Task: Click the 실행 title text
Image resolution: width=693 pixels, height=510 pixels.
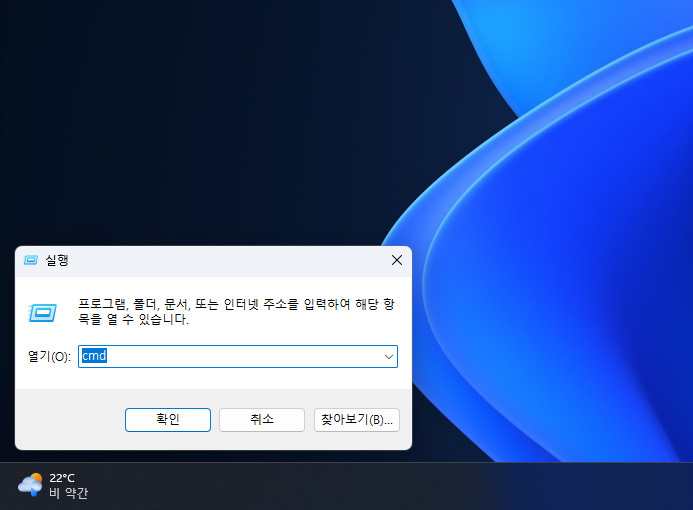Action: click(57, 260)
